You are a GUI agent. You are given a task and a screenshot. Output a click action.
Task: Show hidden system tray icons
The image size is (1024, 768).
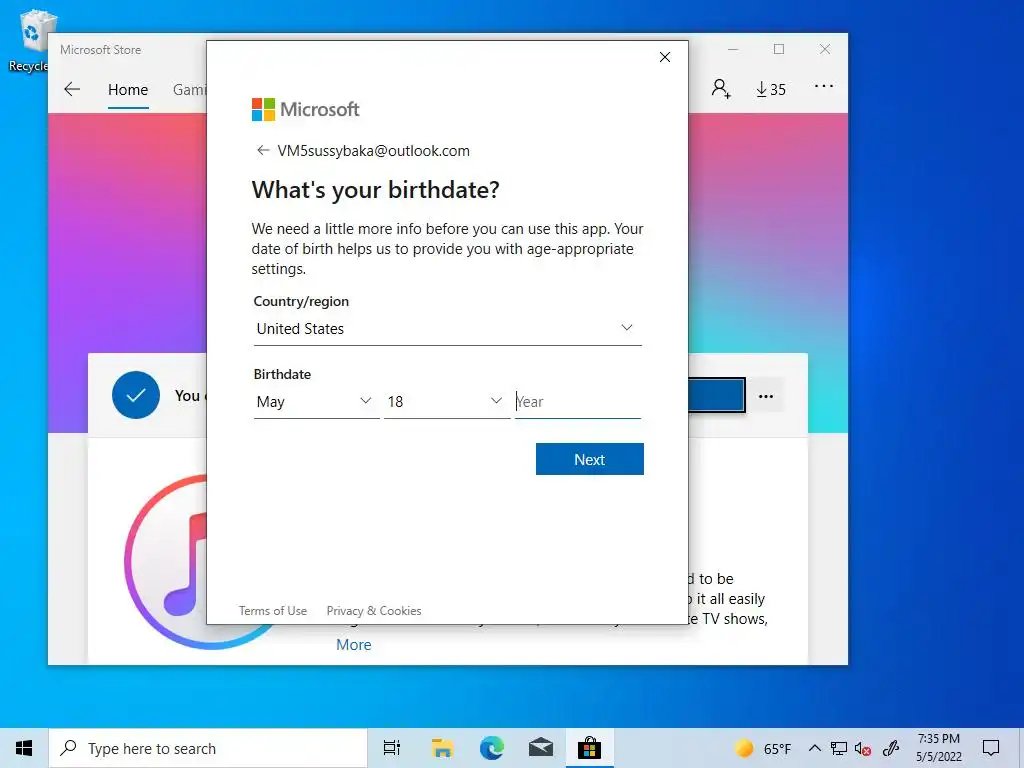coord(814,748)
